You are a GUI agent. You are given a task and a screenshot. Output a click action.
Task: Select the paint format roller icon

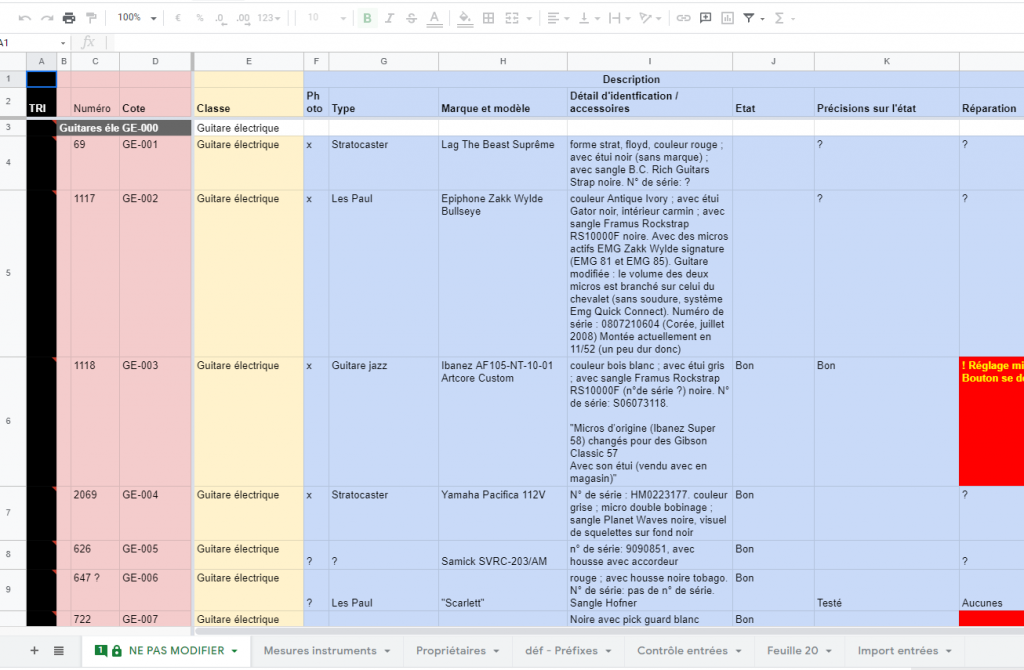tap(91, 18)
